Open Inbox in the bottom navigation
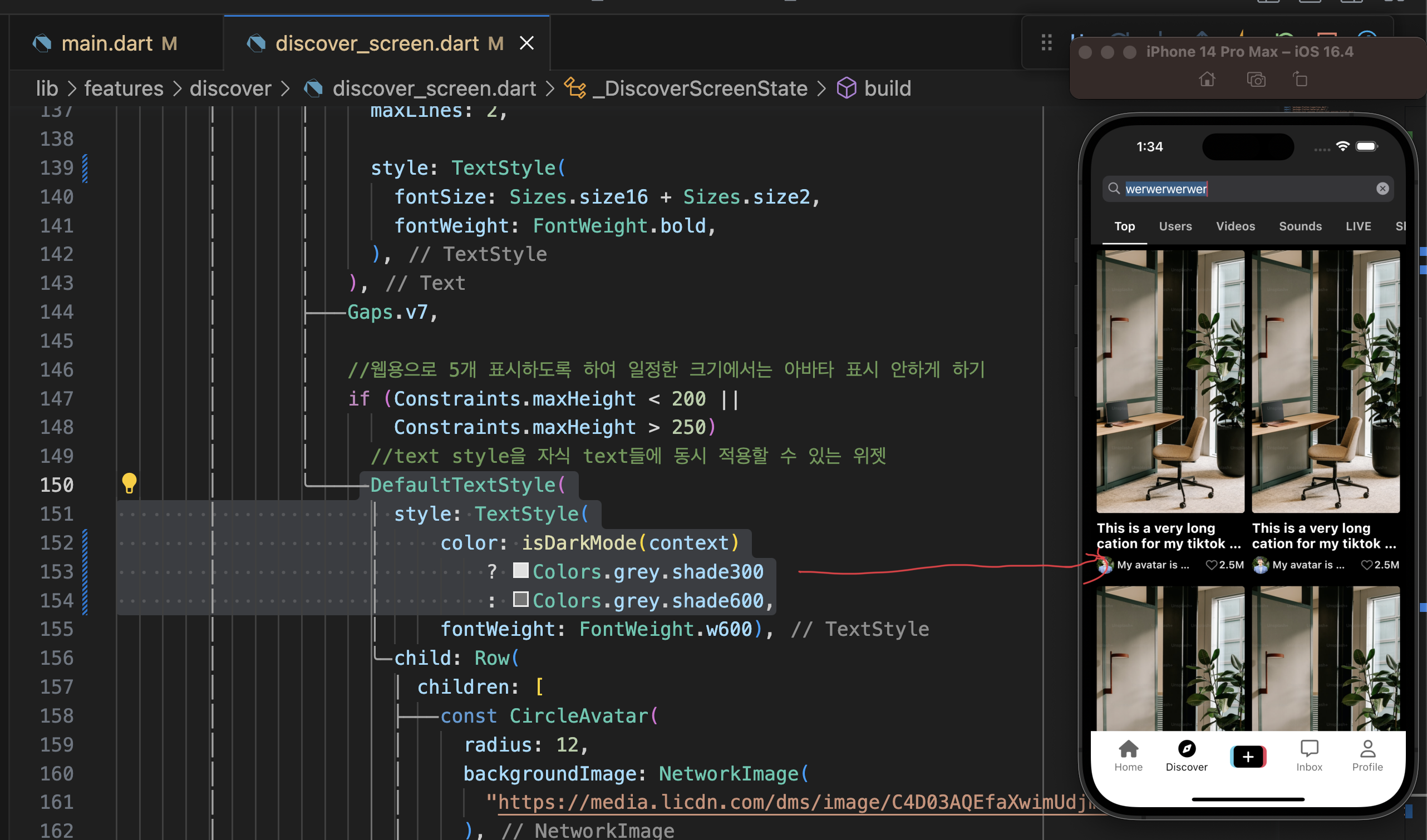 click(1308, 755)
